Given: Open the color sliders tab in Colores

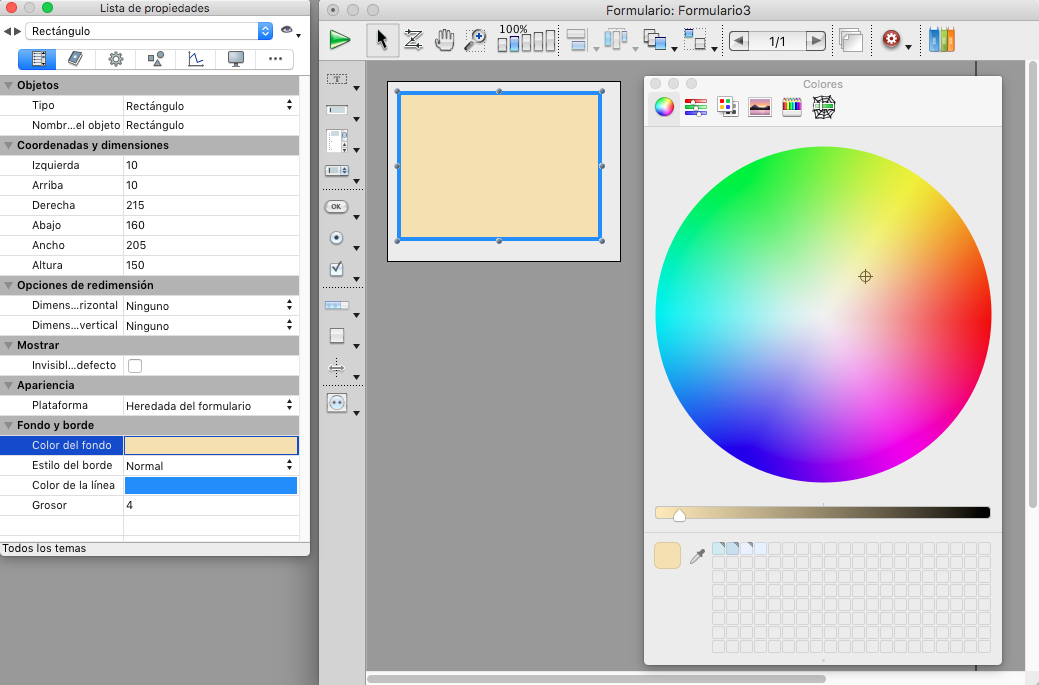Looking at the screenshot, I should click(696, 107).
